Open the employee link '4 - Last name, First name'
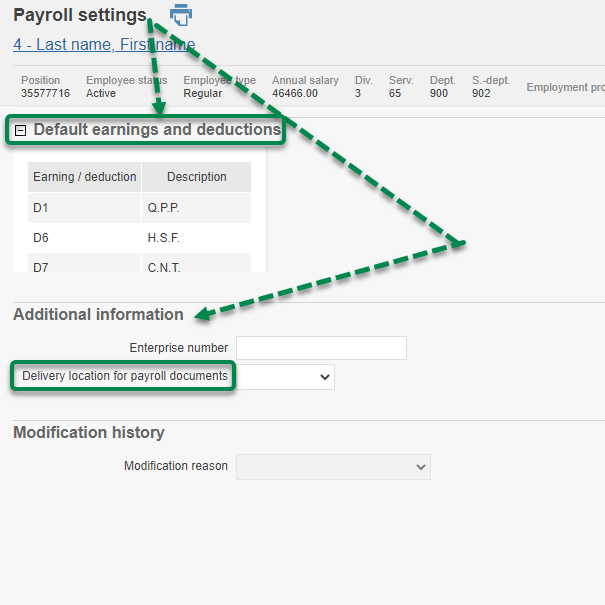Screen dimensions: 605x605 [104, 45]
